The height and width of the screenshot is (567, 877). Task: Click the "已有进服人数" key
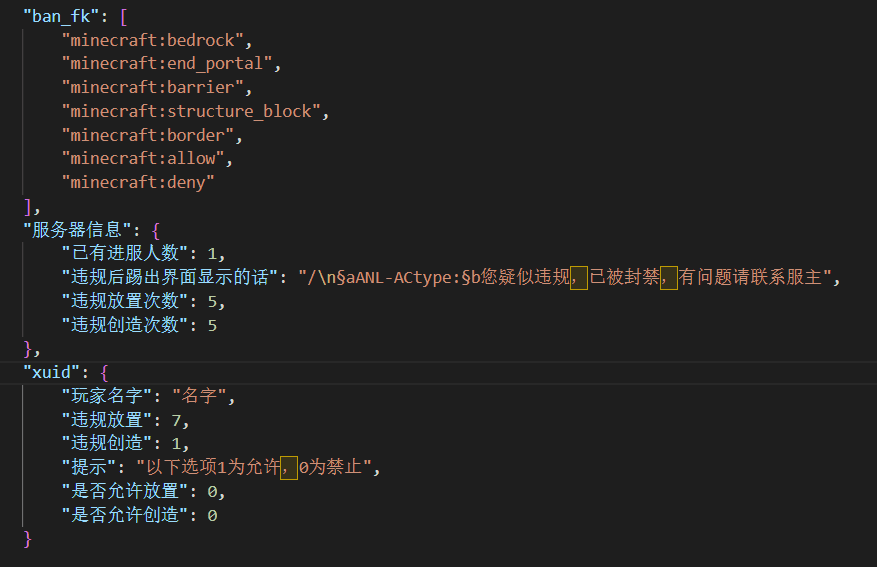pyautogui.click(x=124, y=253)
